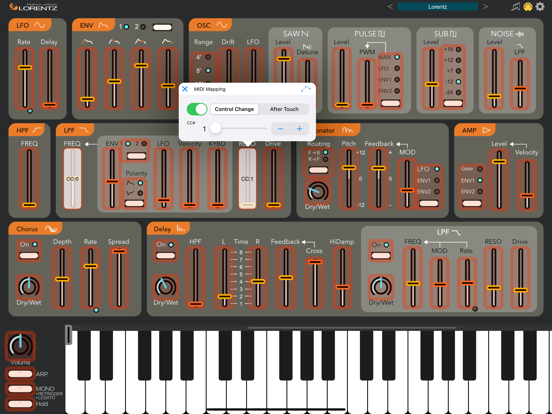Open the Lorentz preset name selector

(438, 6)
